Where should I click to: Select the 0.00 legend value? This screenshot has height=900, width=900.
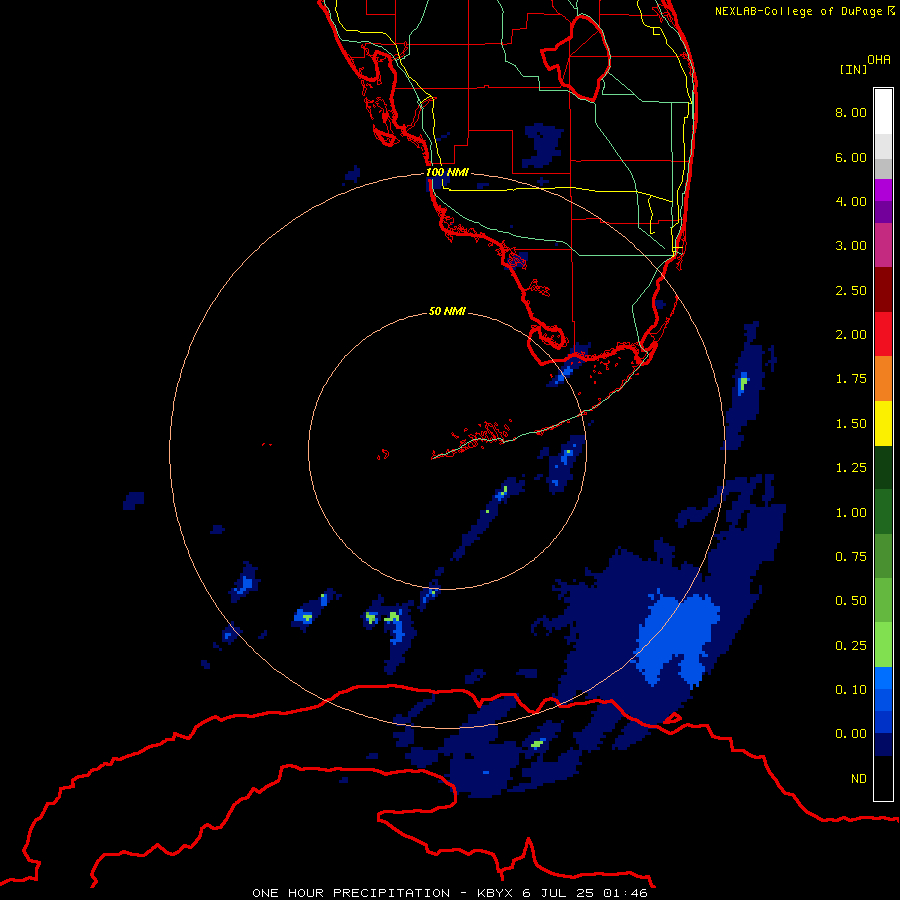(x=851, y=734)
